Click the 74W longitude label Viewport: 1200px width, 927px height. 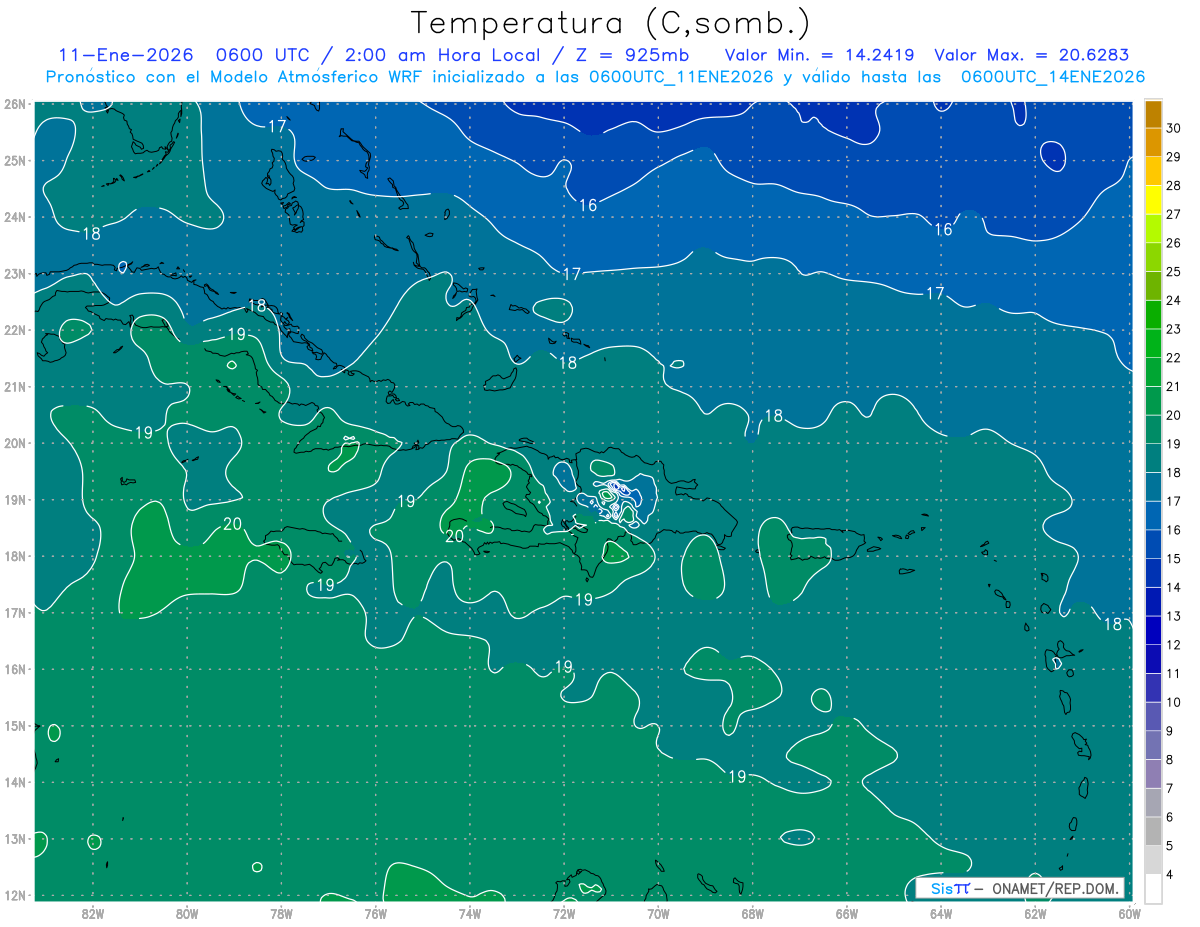tap(470, 913)
